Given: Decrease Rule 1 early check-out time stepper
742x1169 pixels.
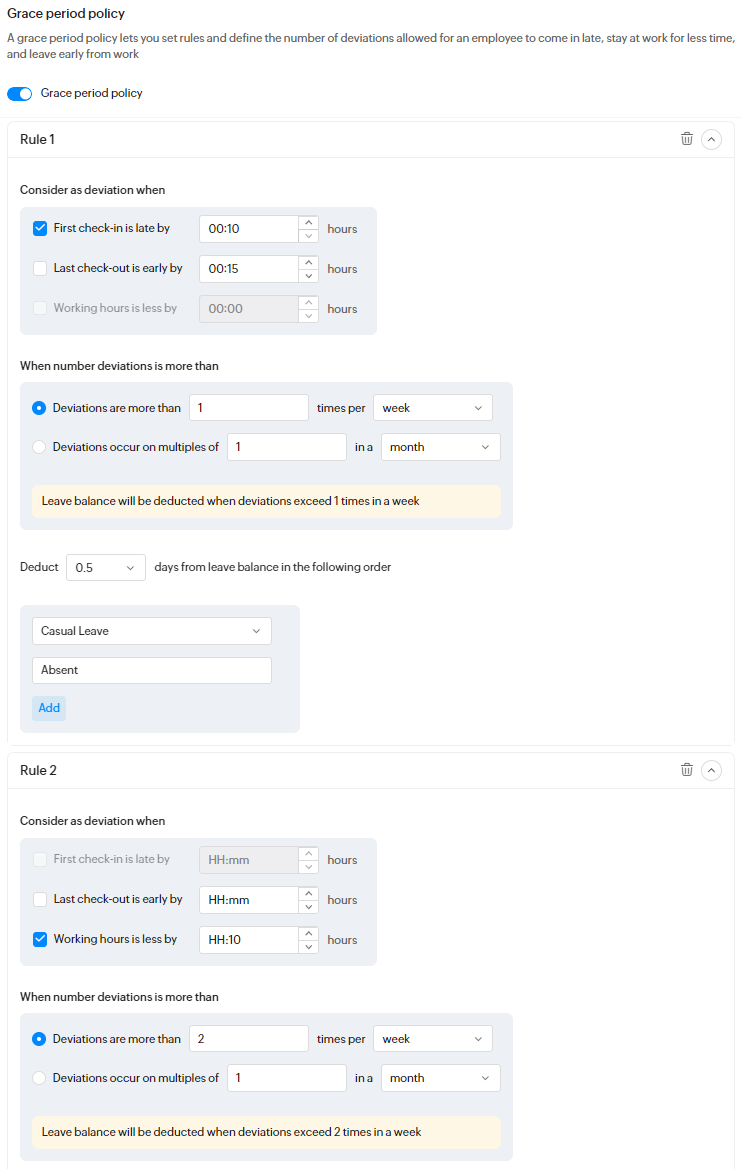Looking at the screenshot, I should tap(309, 275).
